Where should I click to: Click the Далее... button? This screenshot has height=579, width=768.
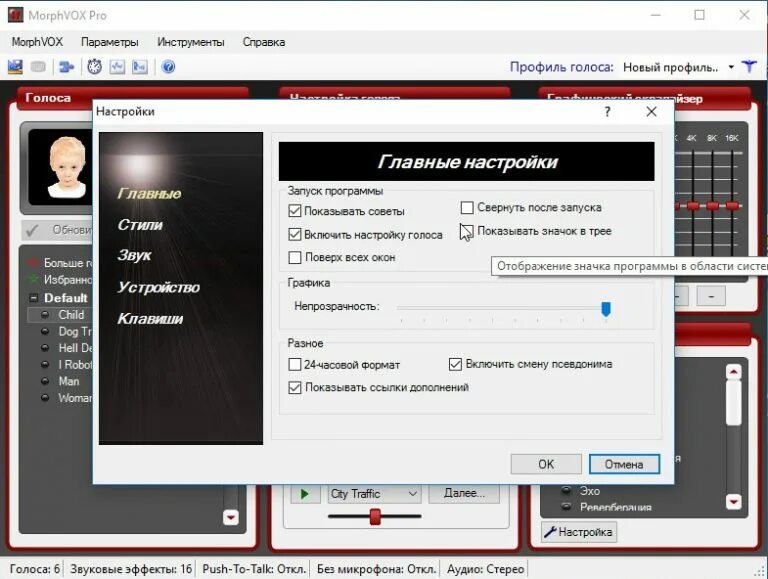click(464, 493)
